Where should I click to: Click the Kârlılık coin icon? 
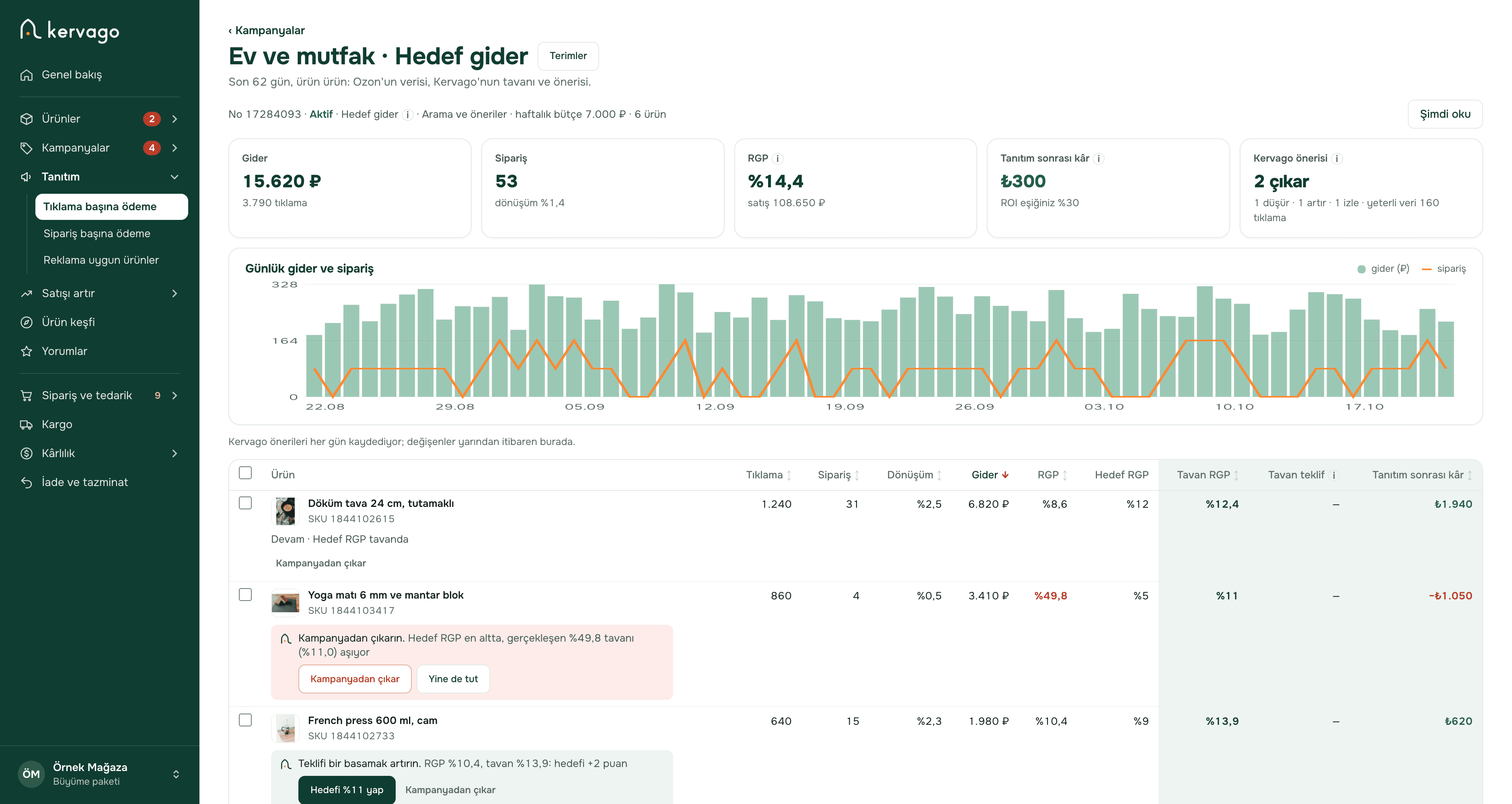point(27,453)
